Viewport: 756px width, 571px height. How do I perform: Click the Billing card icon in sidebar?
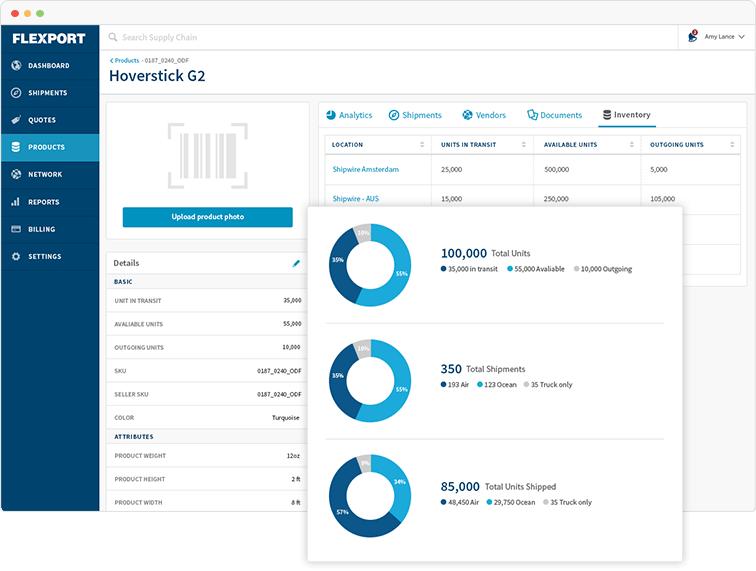point(16,229)
